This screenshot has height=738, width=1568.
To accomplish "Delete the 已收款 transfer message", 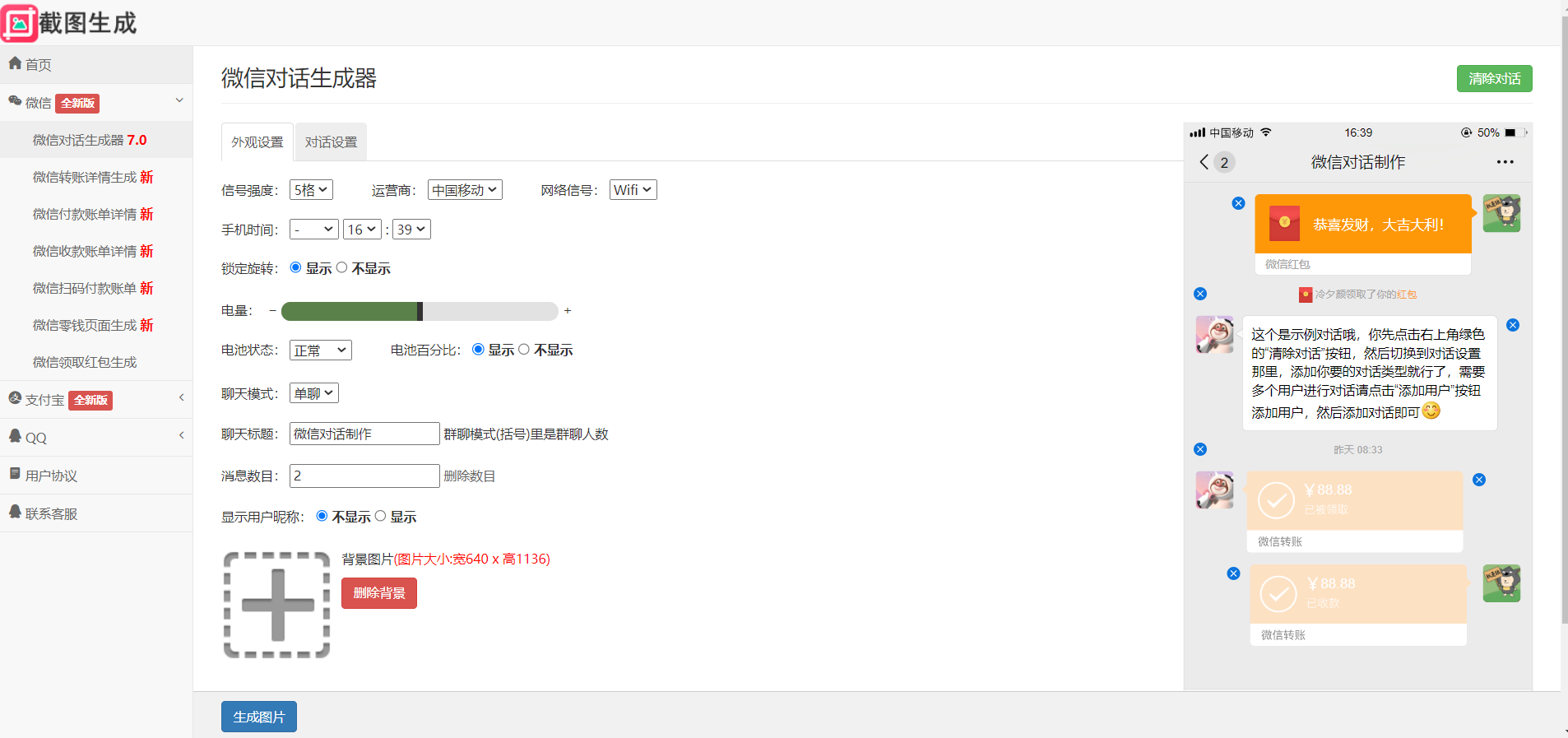I will [x=1233, y=573].
